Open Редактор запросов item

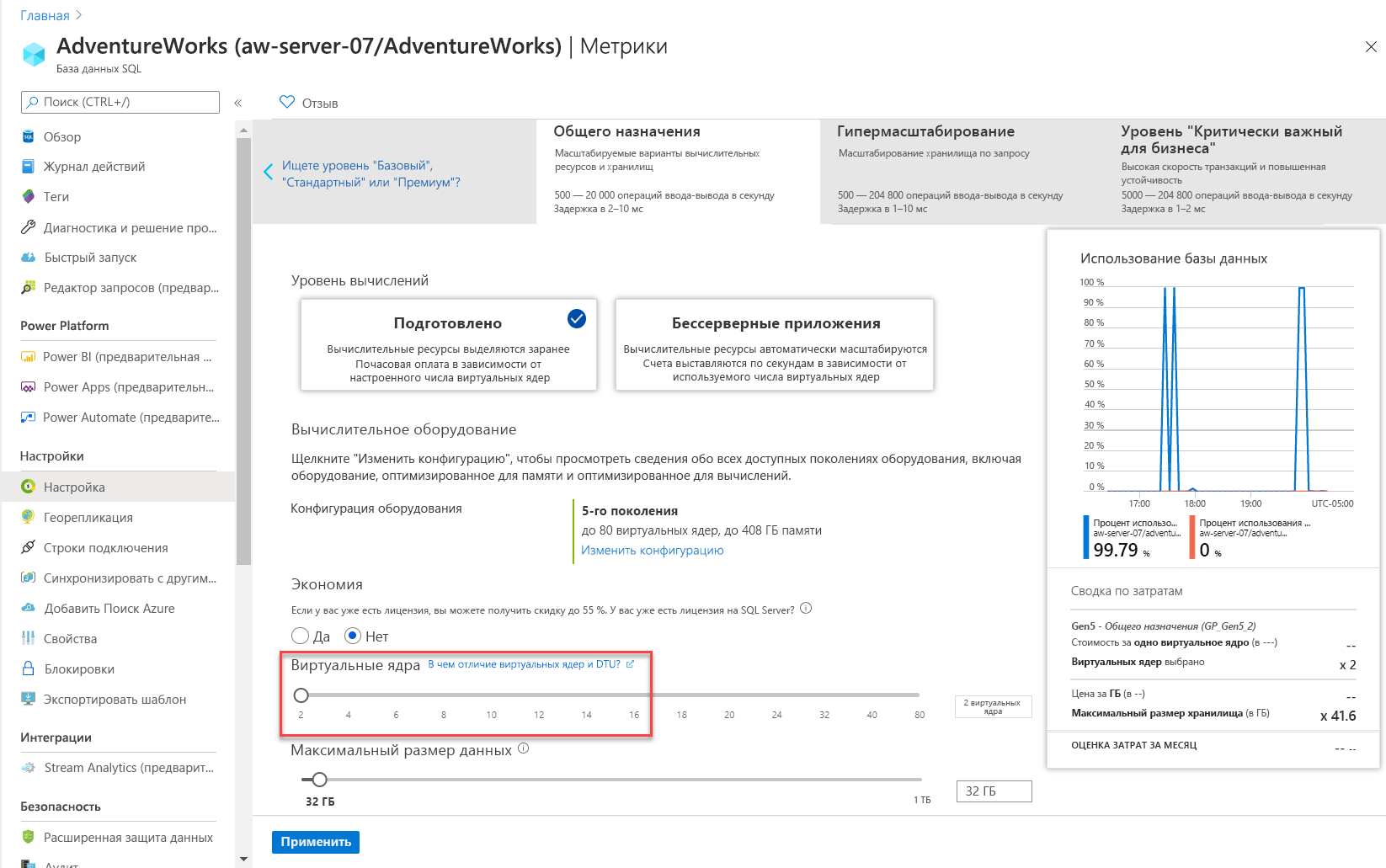[x=118, y=288]
